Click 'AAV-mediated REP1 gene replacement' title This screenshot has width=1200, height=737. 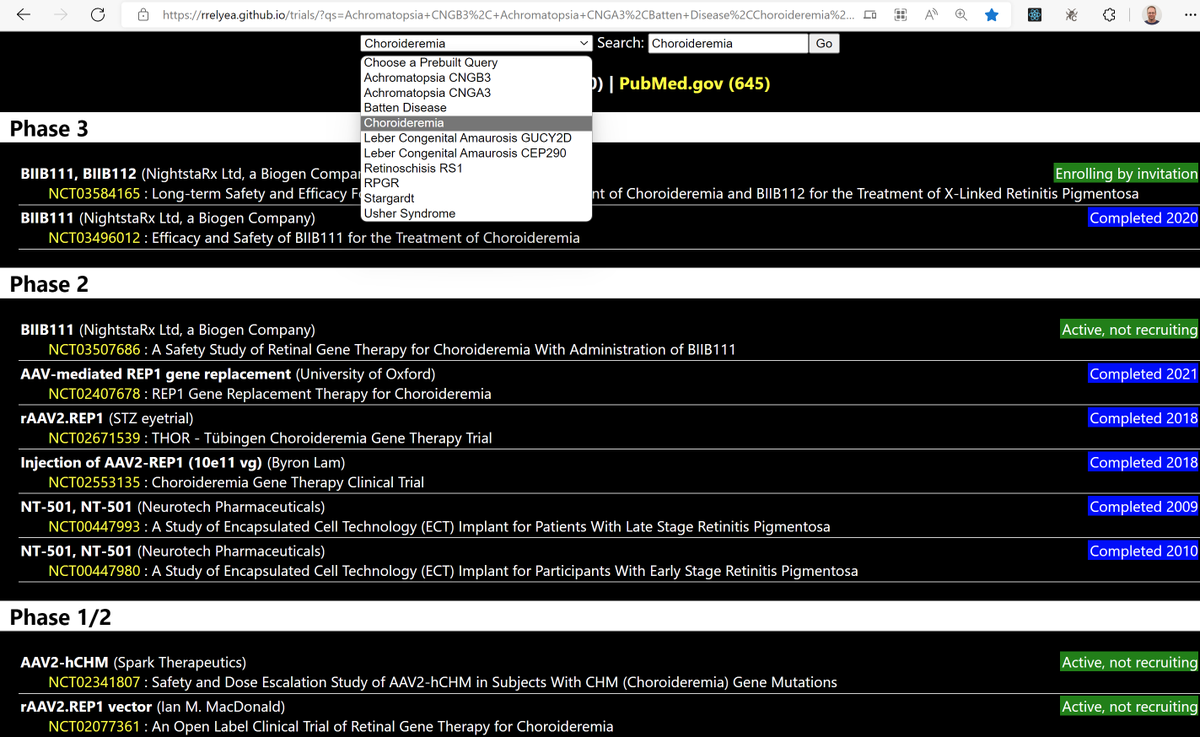click(x=156, y=373)
